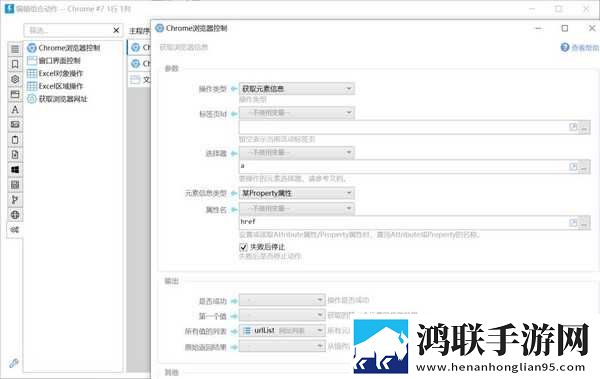The width and height of the screenshot is (600, 379).
Task: Select the window category icon in sidebar
Action: coord(15,94)
